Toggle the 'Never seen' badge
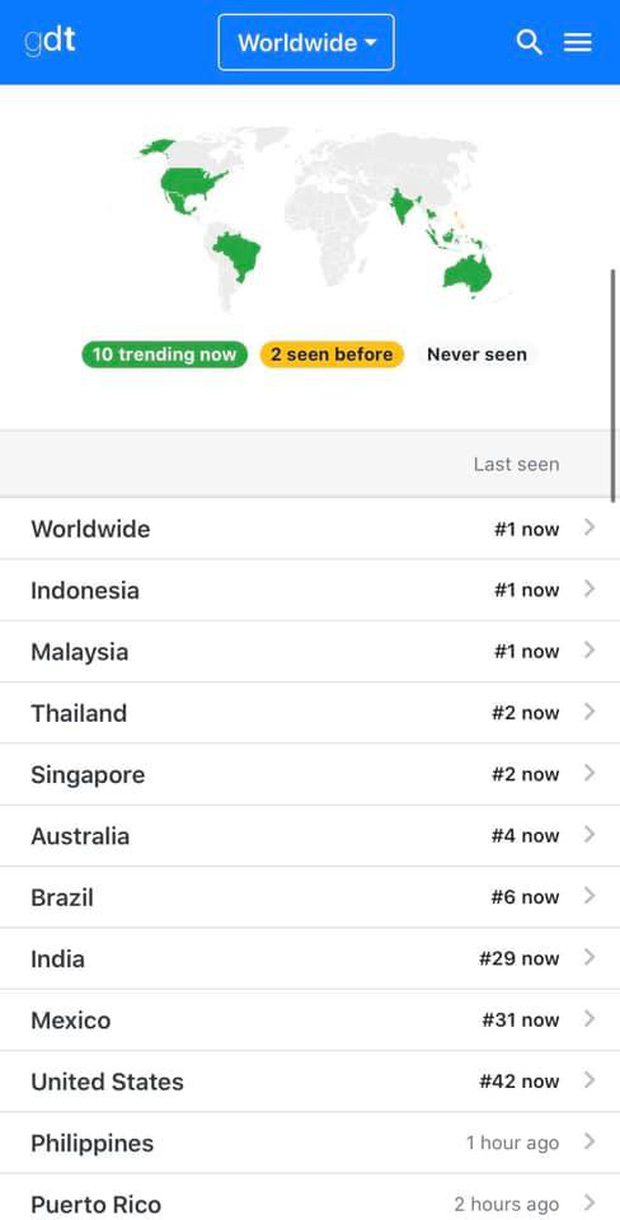Image resolution: width=620 pixels, height=1220 pixels. [477, 354]
